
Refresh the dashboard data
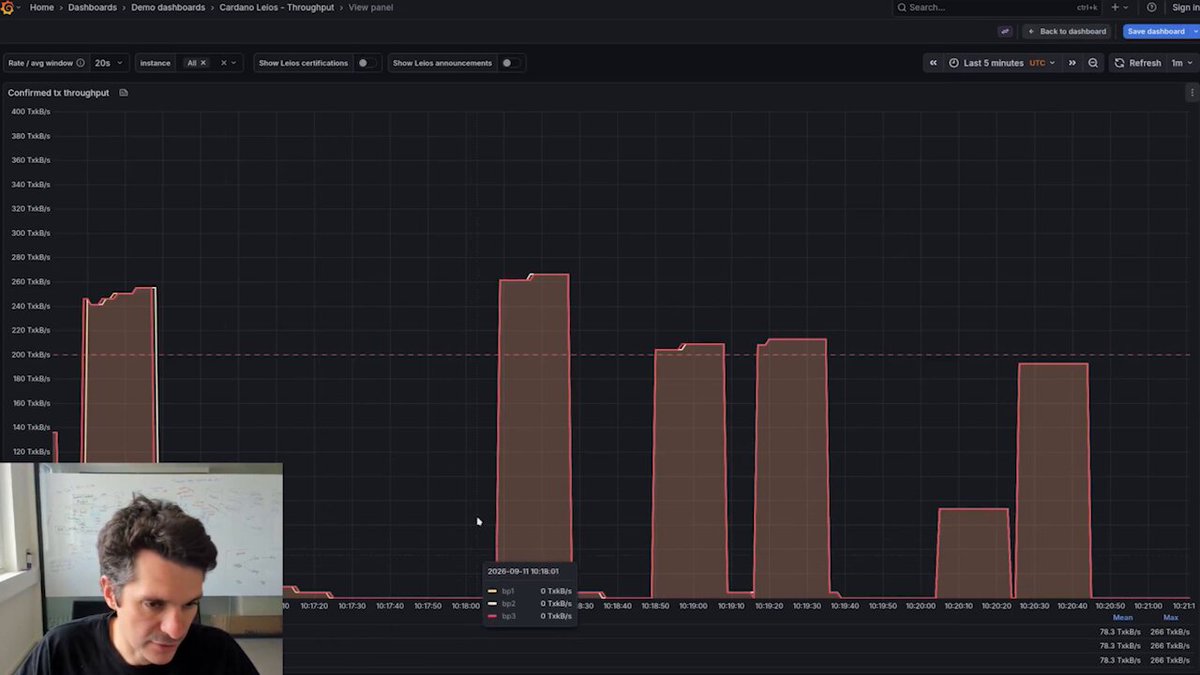[x=1138, y=63]
